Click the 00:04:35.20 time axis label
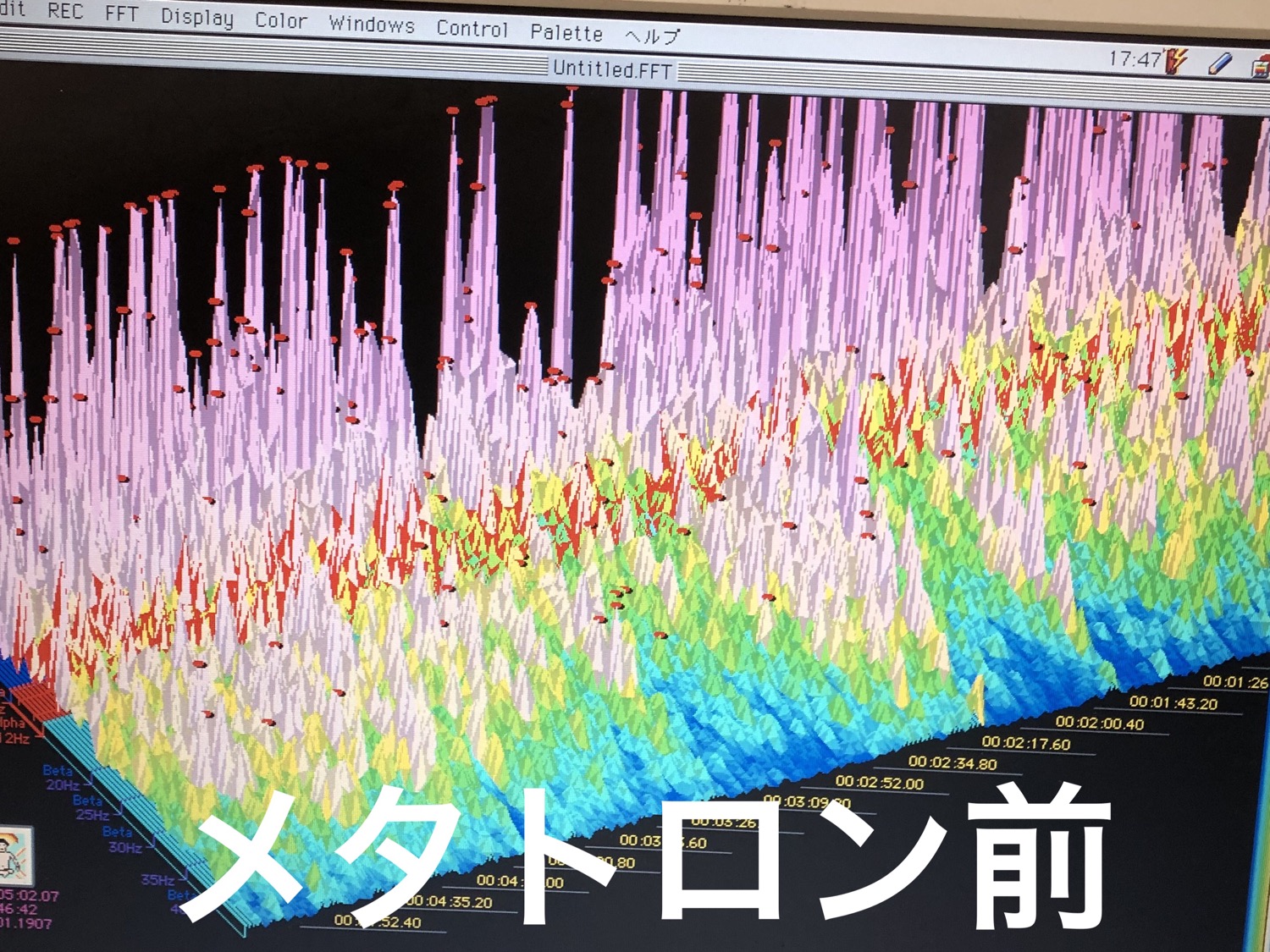This screenshot has height=952, width=1270. (x=449, y=902)
